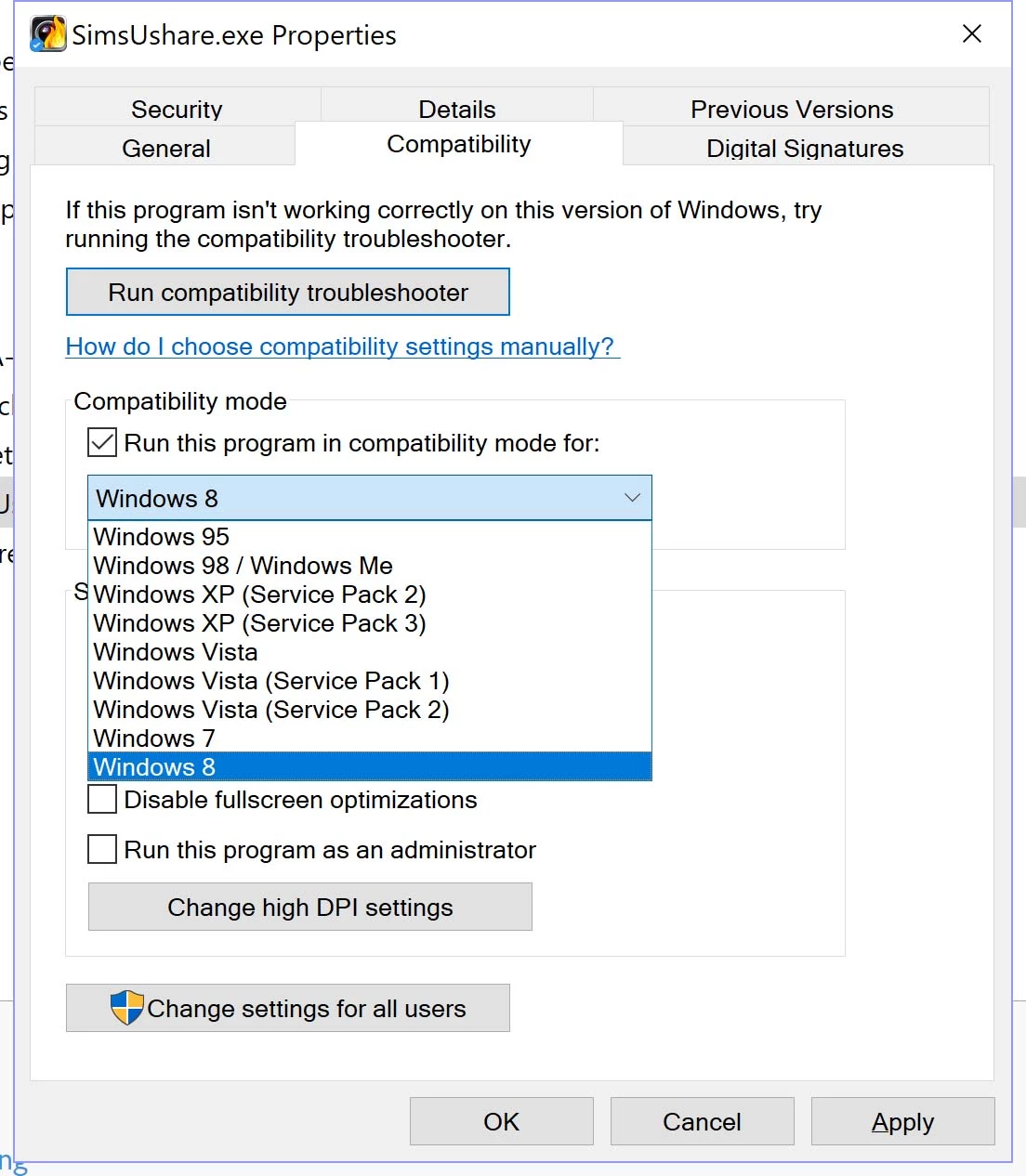Collapse the compatibility mode dropdown arrow
Viewport: 1026px width, 1176px height.
tap(632, 498)
